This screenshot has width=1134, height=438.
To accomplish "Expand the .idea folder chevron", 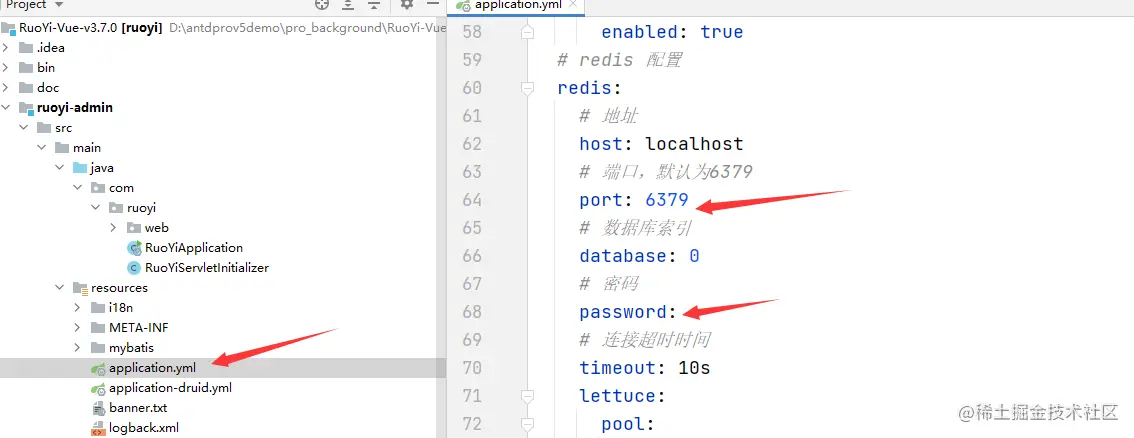I will click(x=7, y=48).
